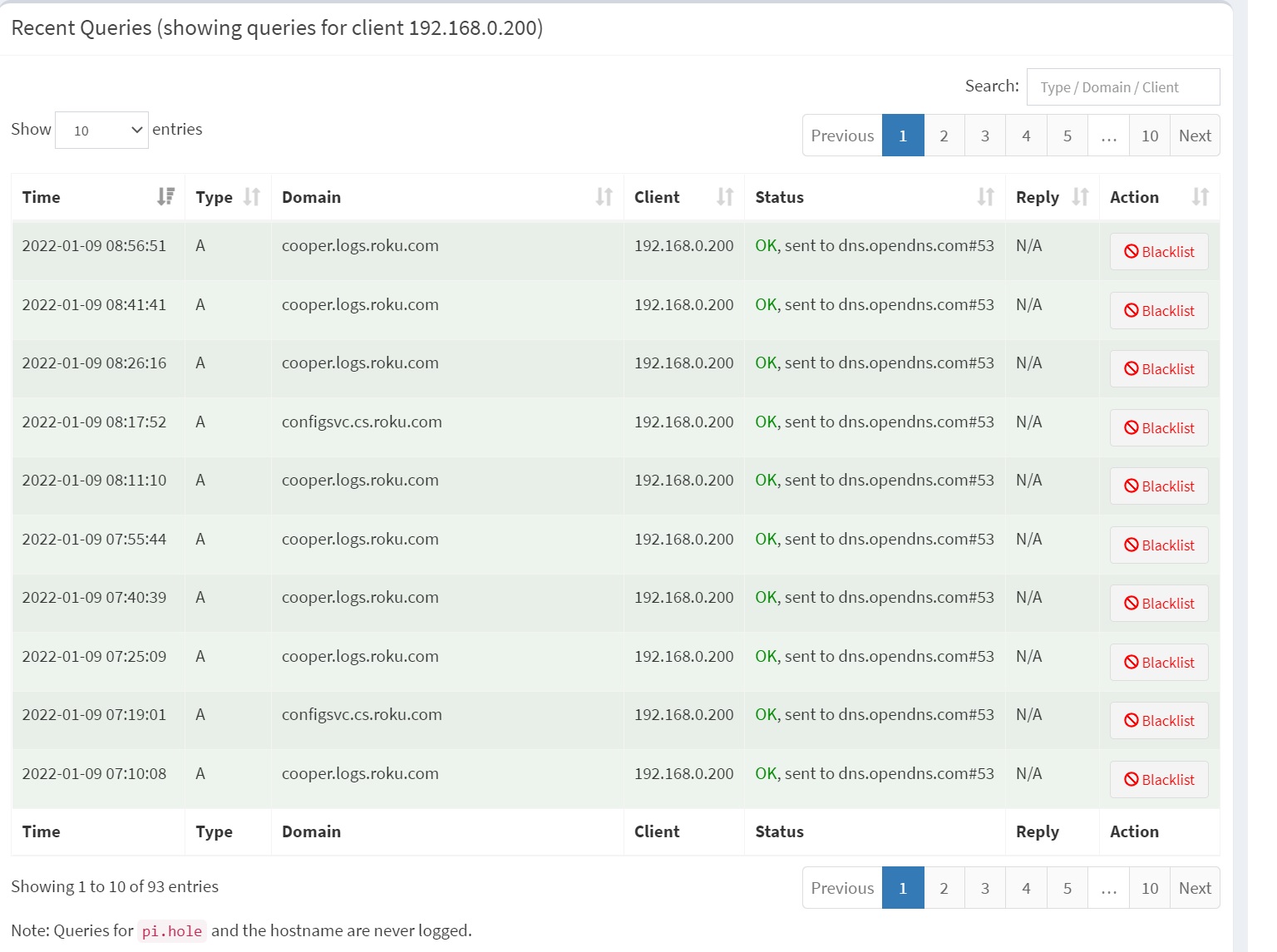Go to page 5 in top pagination

click(1067, 136)
